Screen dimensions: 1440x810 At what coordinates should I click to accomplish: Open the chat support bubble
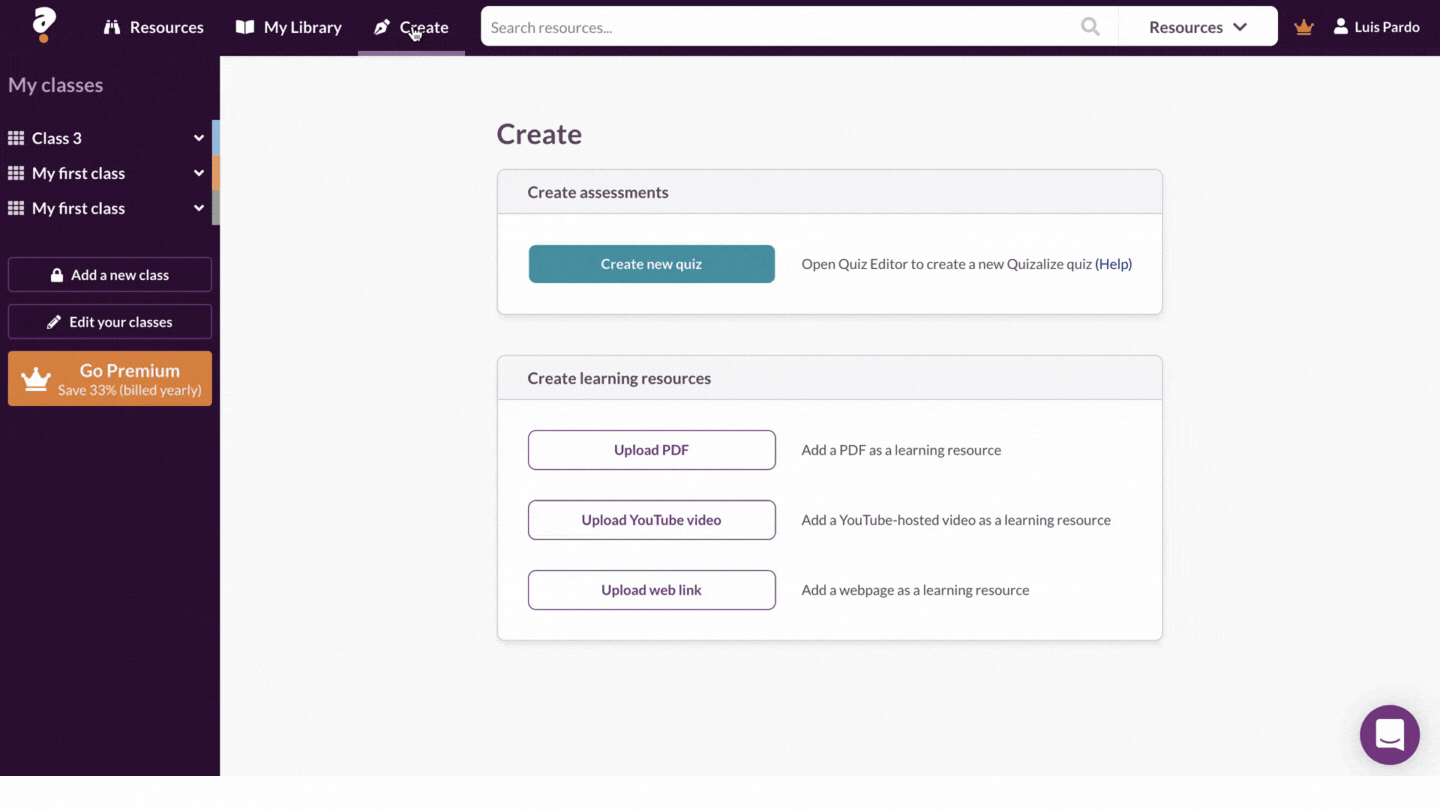point(1390,735)
